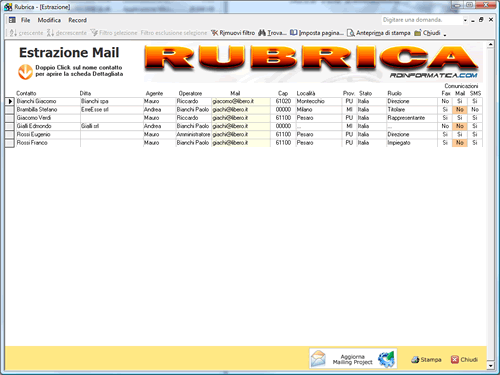
Task: Open the Modifica menu
Action: click(49, 20)
